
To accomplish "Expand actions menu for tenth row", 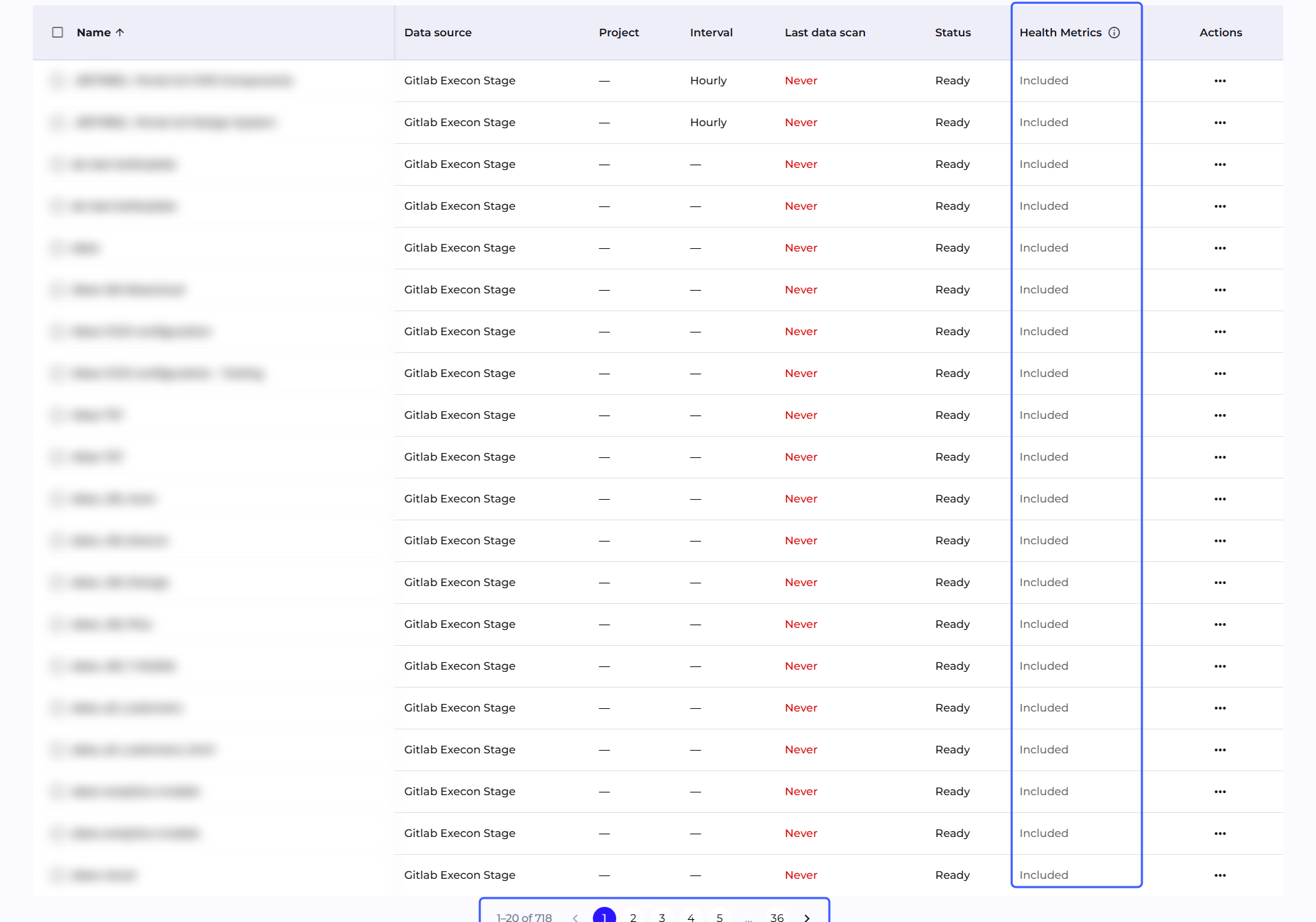I will [1220, 457].
